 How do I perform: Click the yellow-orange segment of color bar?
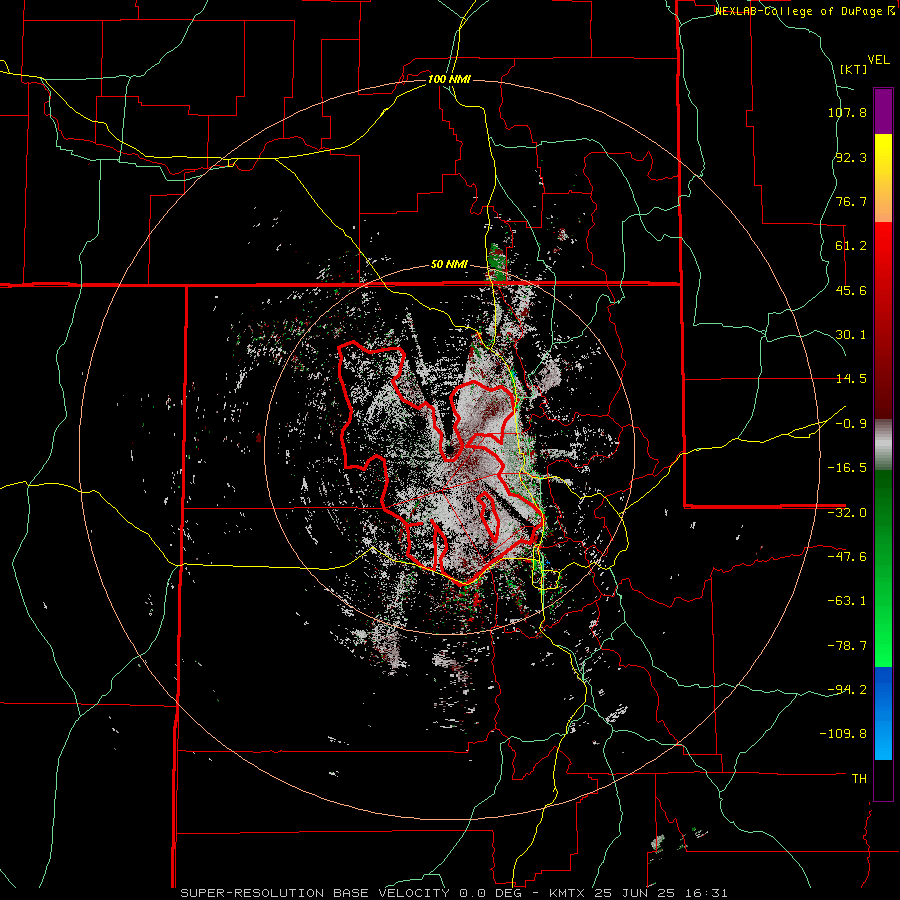click(x=883, y=178)
